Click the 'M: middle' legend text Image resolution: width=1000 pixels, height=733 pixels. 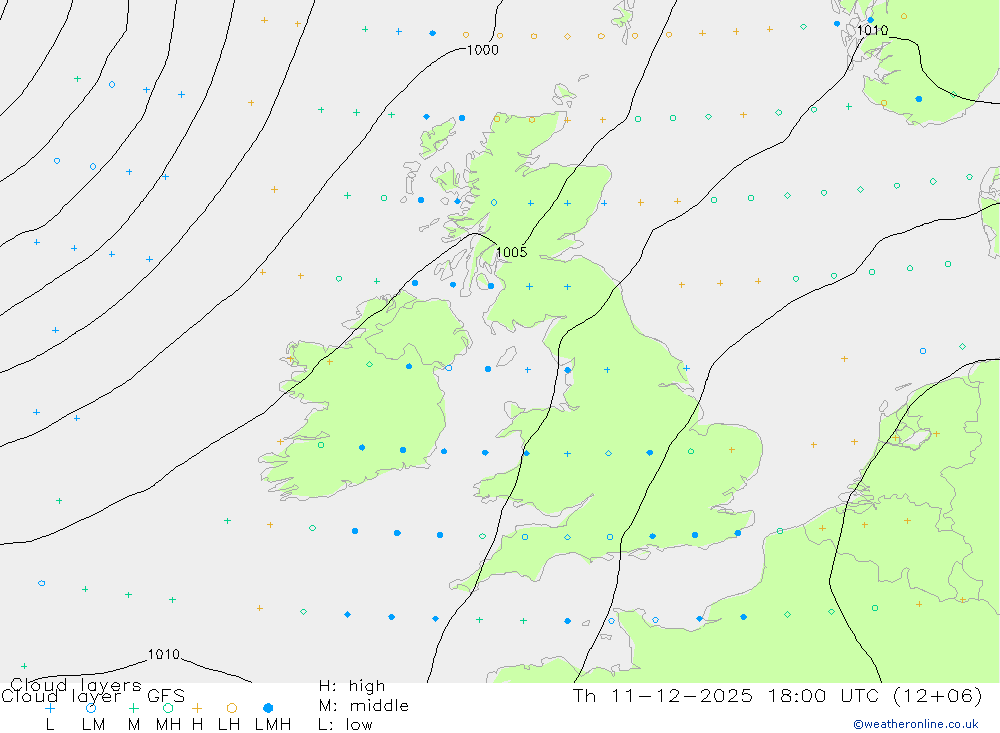pyautogui.click(x=364, y=705)
